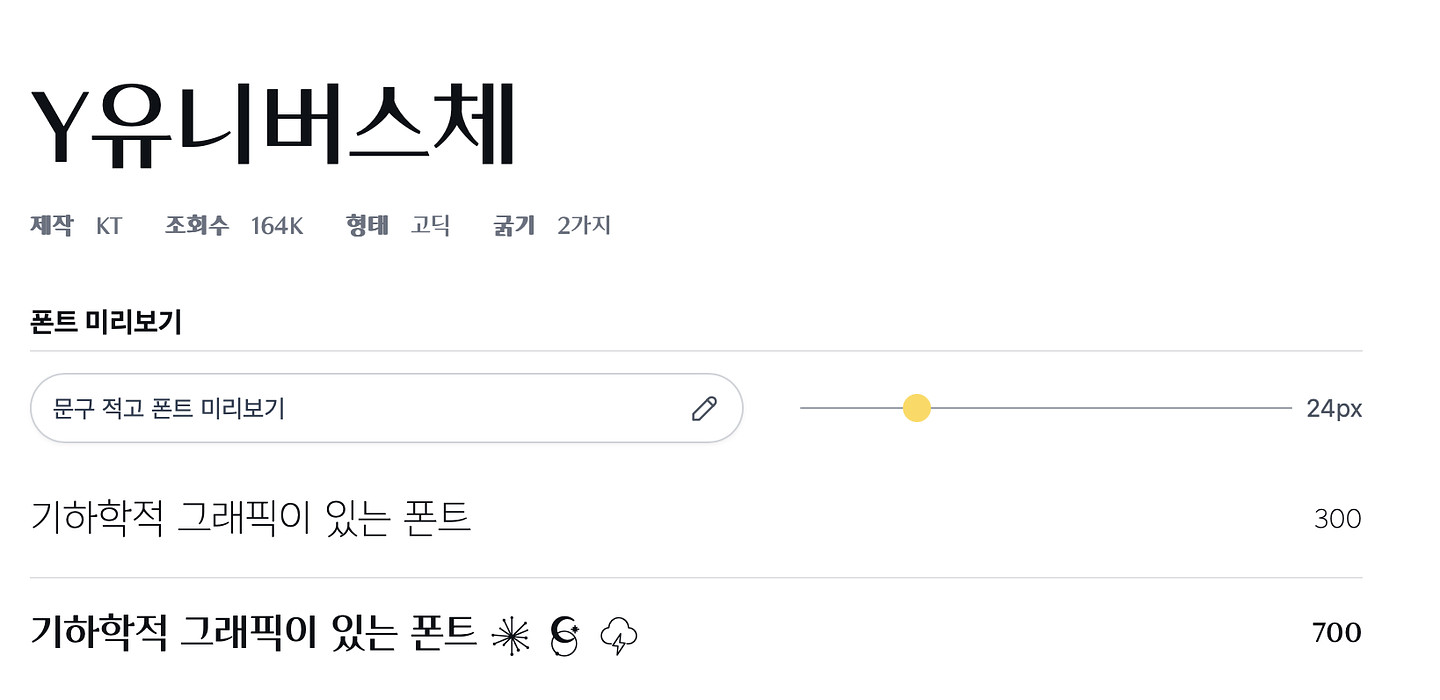
Task: Click the 164K view count
Action: (x=277, y=226)
